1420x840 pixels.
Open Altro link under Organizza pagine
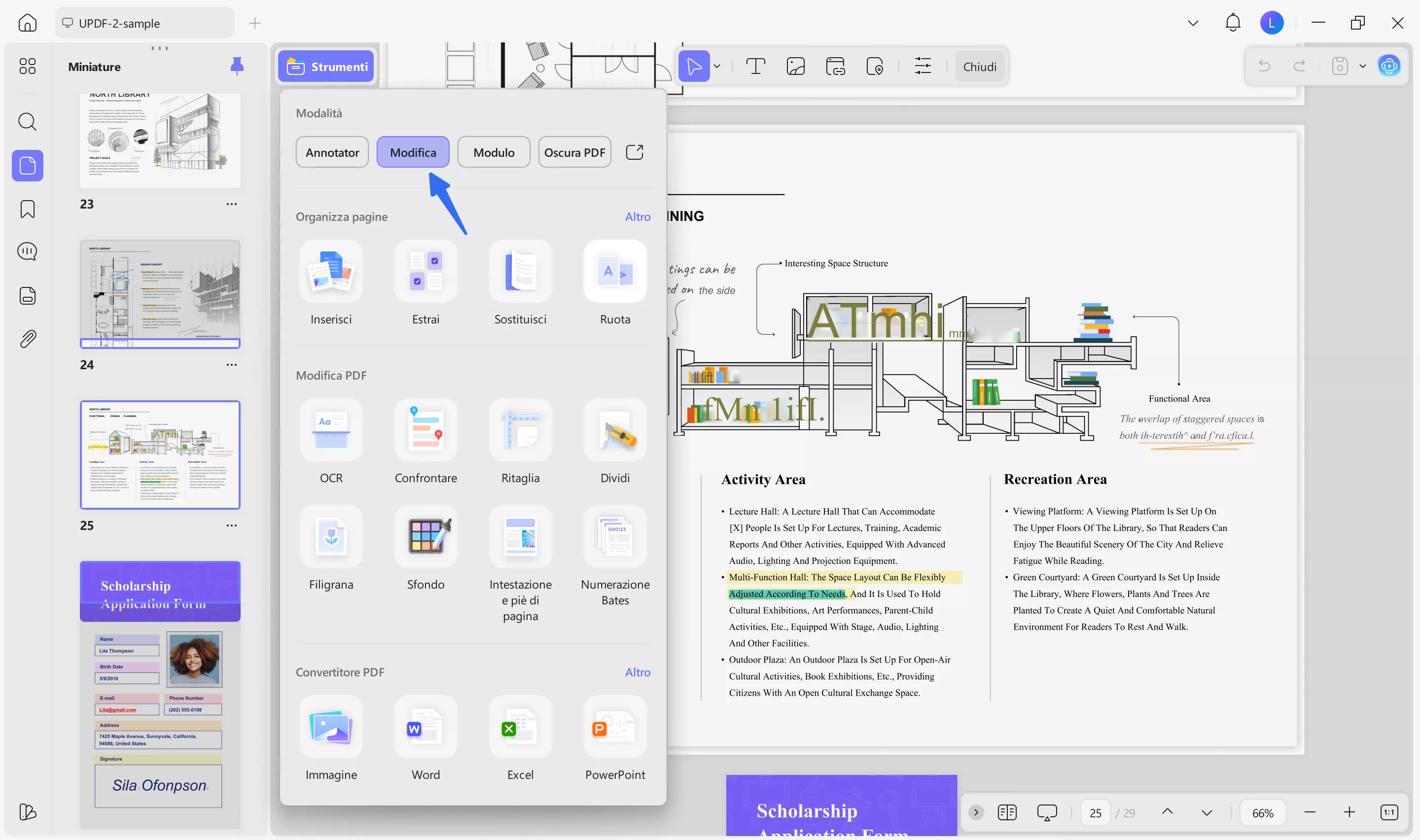[638, 217]
